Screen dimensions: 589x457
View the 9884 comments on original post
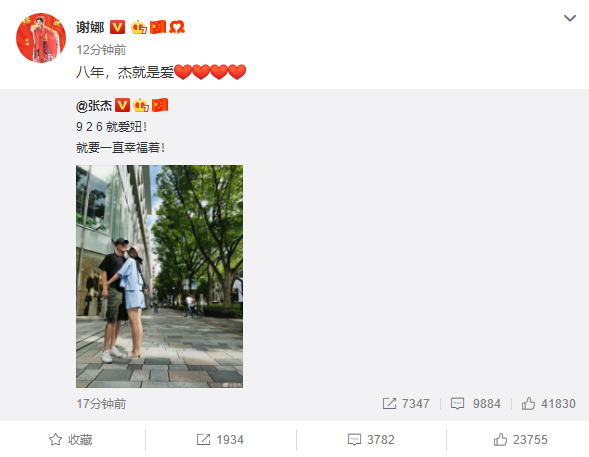(x=476, y=404)
